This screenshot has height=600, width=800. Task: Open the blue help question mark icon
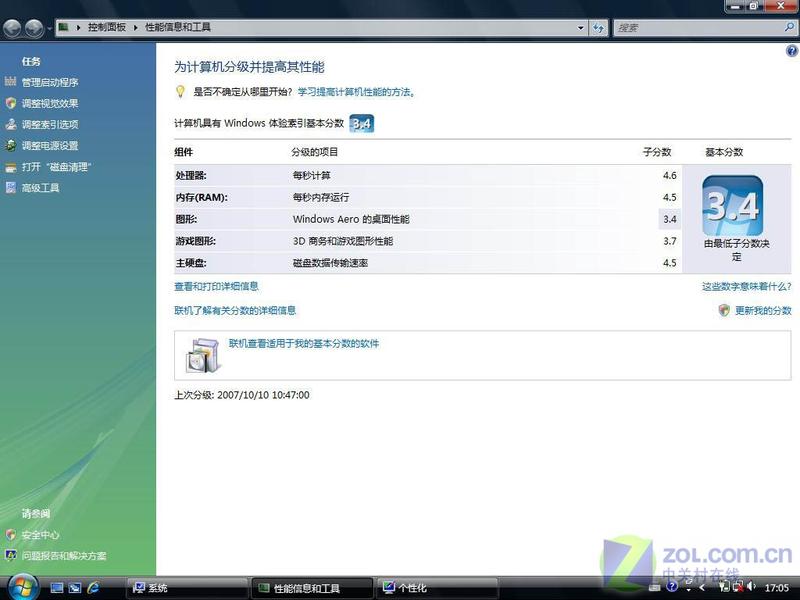click(792, 51)
